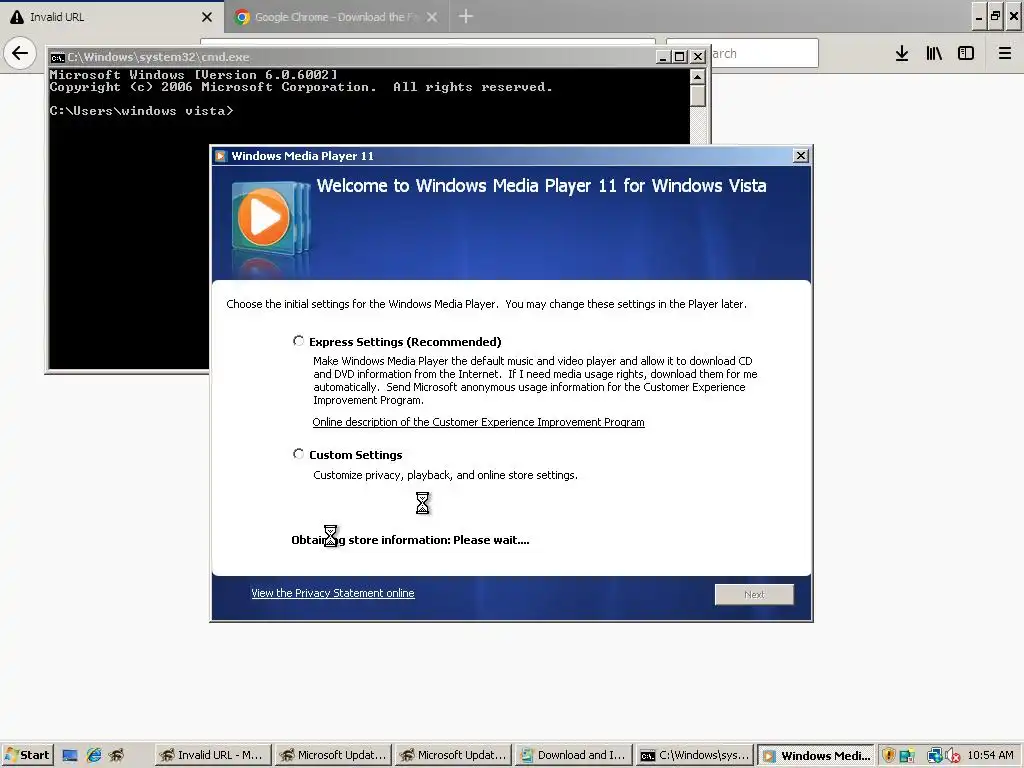Toggle the browser sidebar icon
The image size is (1024, 768).
pos(966,54)
